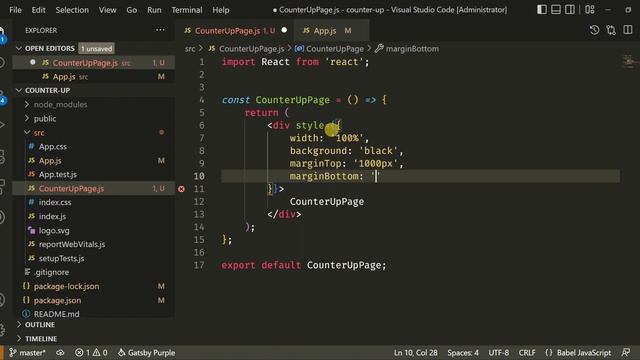The width and height of the screenshot is (640, 360).
Task: Click the minimap in editor
Action: tap(629, 62)
